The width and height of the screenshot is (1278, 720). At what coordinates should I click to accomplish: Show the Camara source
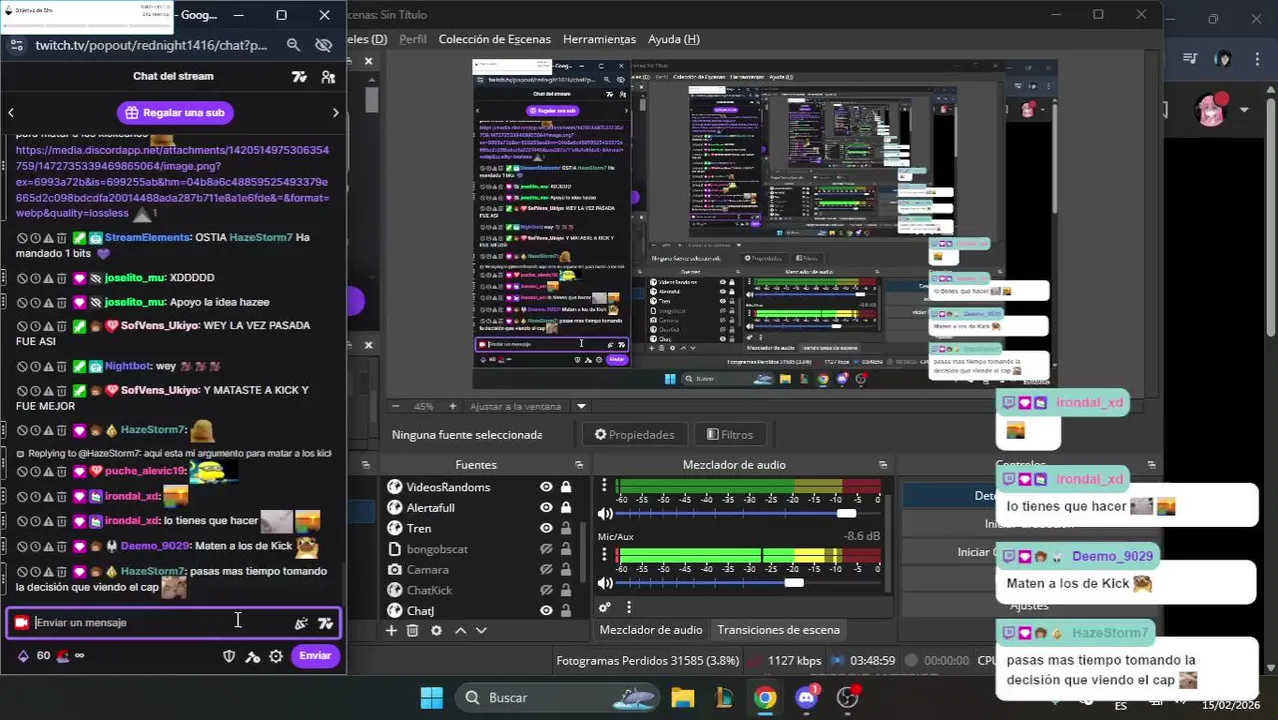pyautogui.click(x=546, y=570)
